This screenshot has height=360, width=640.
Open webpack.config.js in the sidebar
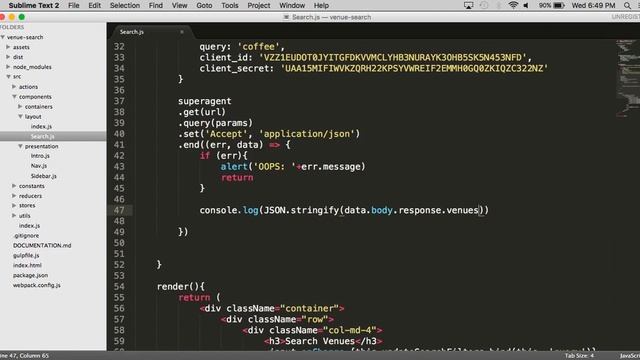[37, 285]
